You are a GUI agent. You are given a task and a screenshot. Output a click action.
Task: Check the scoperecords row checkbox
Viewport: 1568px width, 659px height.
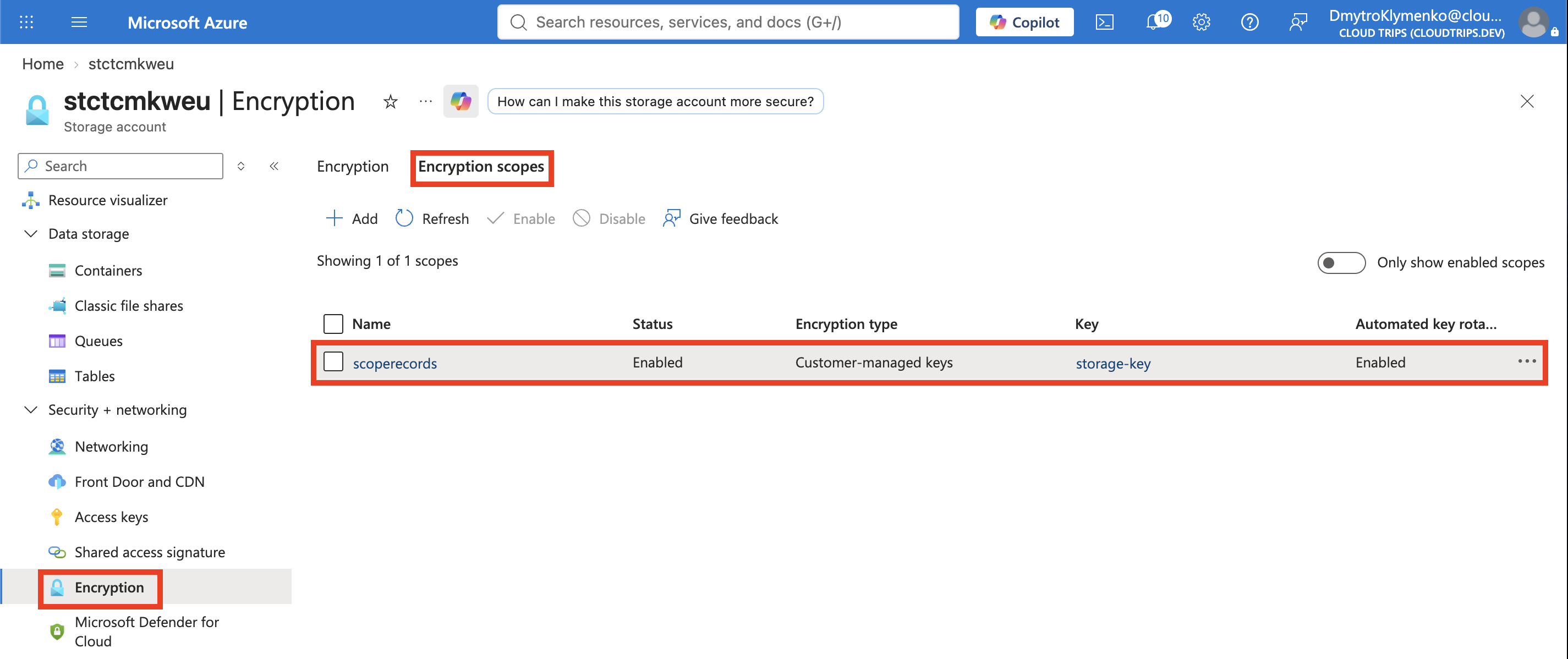(333, 362)
